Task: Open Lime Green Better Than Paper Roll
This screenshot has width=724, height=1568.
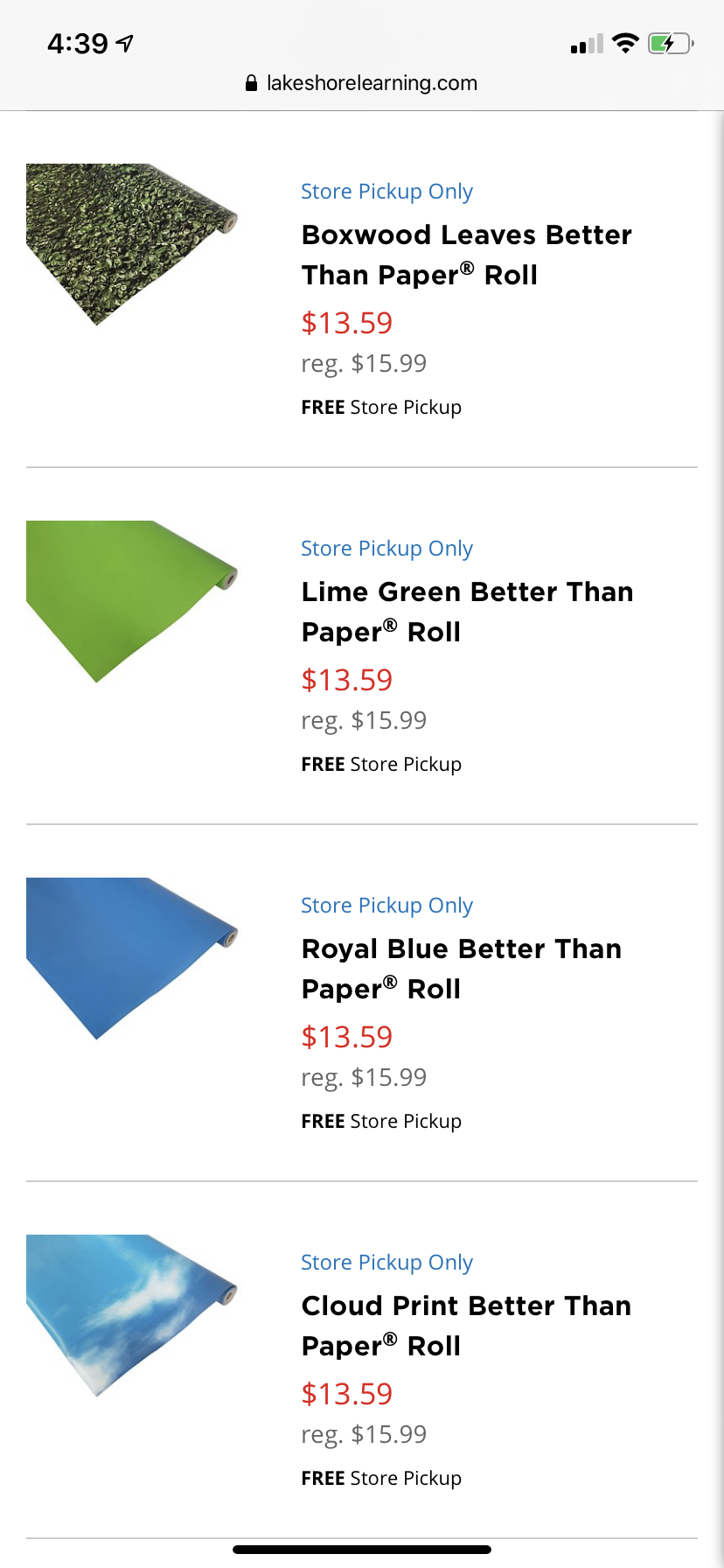Action: 466,612
